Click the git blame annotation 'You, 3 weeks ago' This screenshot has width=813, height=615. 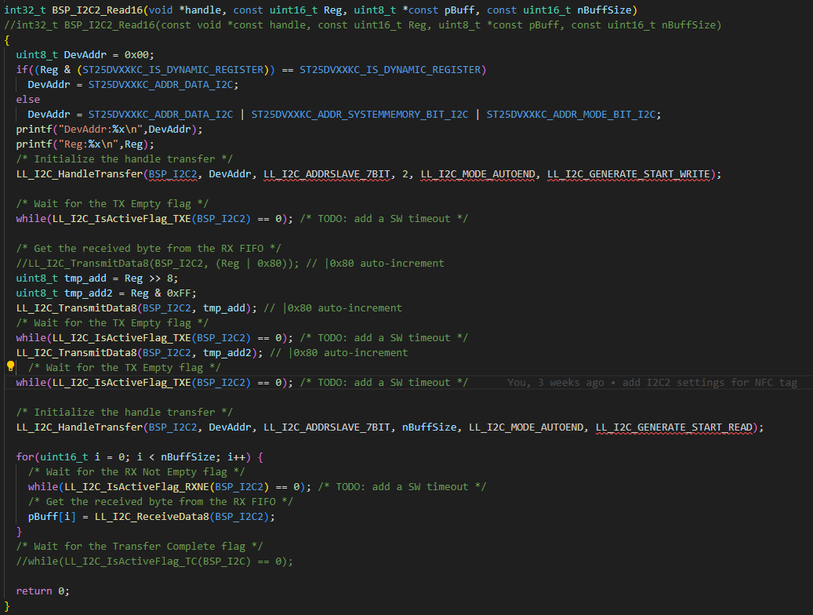click(x=555, y=382)
